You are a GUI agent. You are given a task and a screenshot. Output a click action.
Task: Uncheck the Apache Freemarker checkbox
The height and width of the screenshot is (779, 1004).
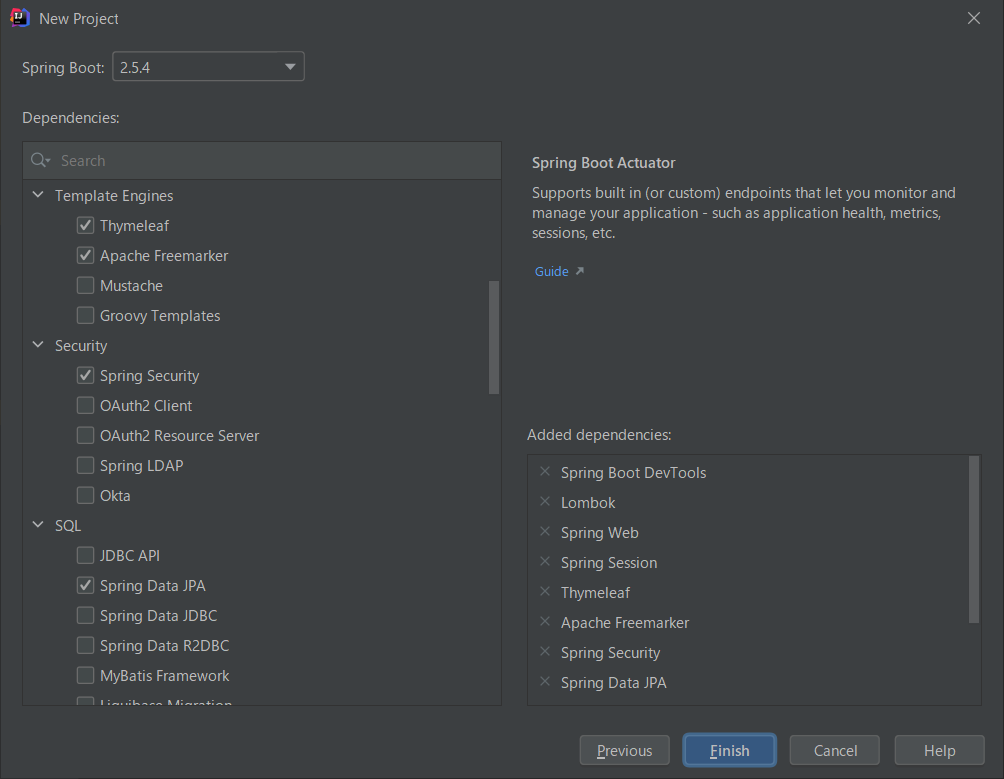(x=85, y=255)
